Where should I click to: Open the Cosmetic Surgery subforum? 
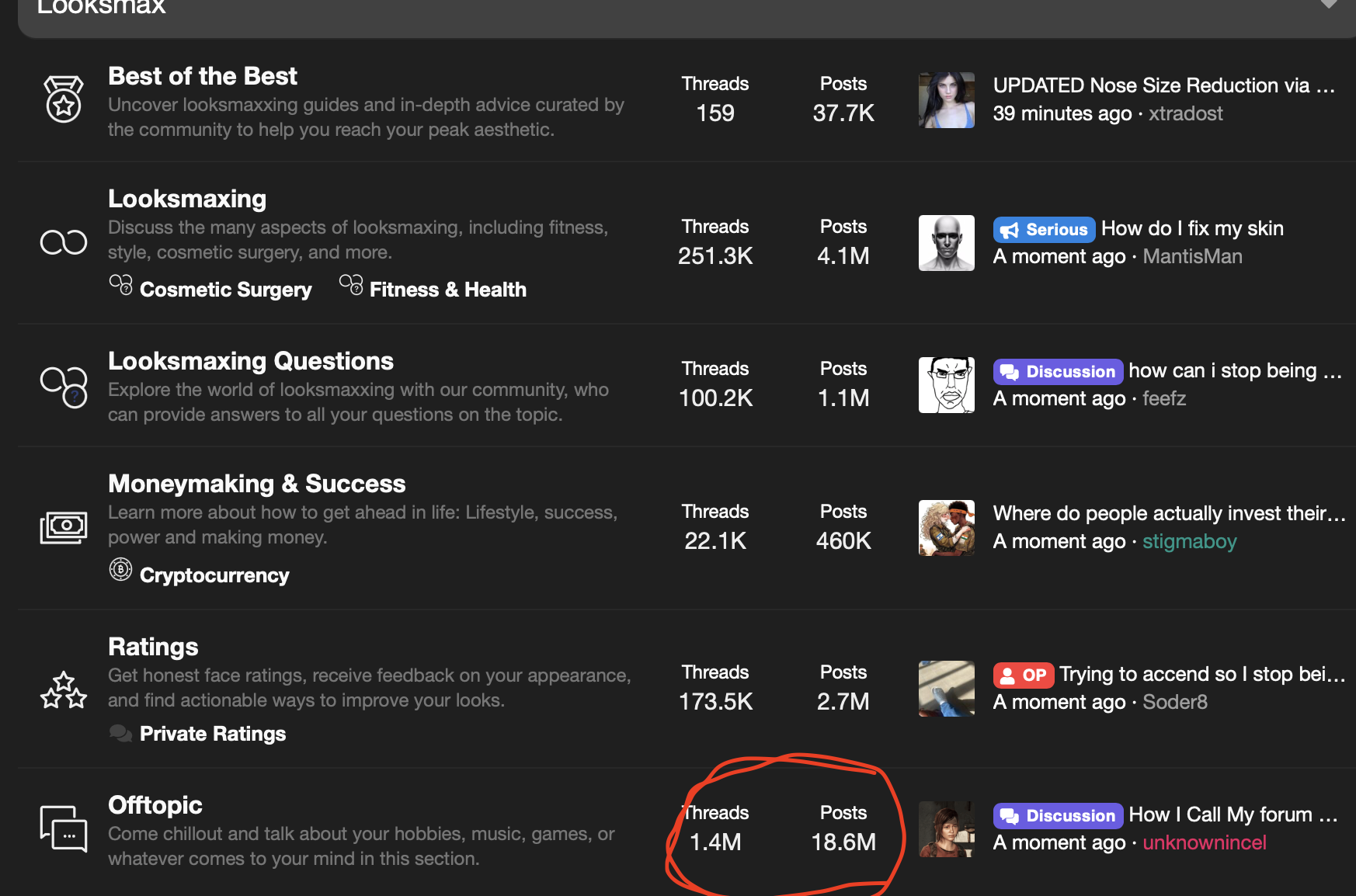[x=225, y=290]
